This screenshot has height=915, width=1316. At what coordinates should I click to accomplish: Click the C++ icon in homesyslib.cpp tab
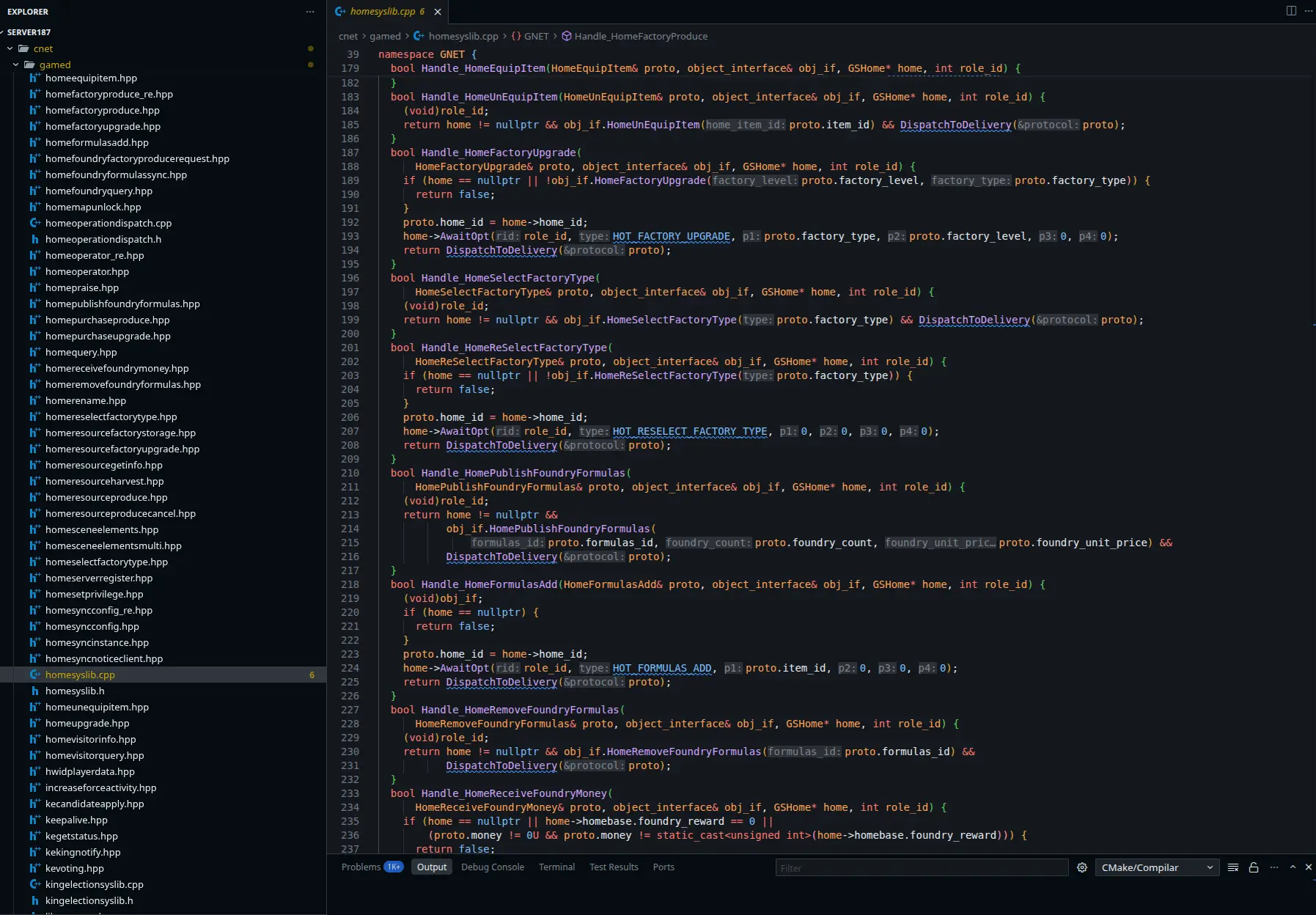(x=340, y=12)
